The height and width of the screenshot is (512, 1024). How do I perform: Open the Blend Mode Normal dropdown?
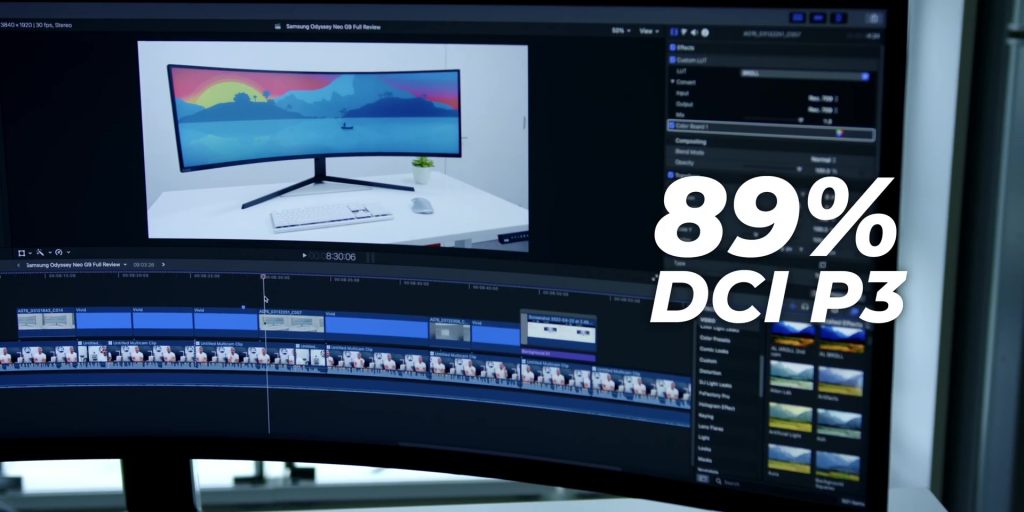[824, 160]
